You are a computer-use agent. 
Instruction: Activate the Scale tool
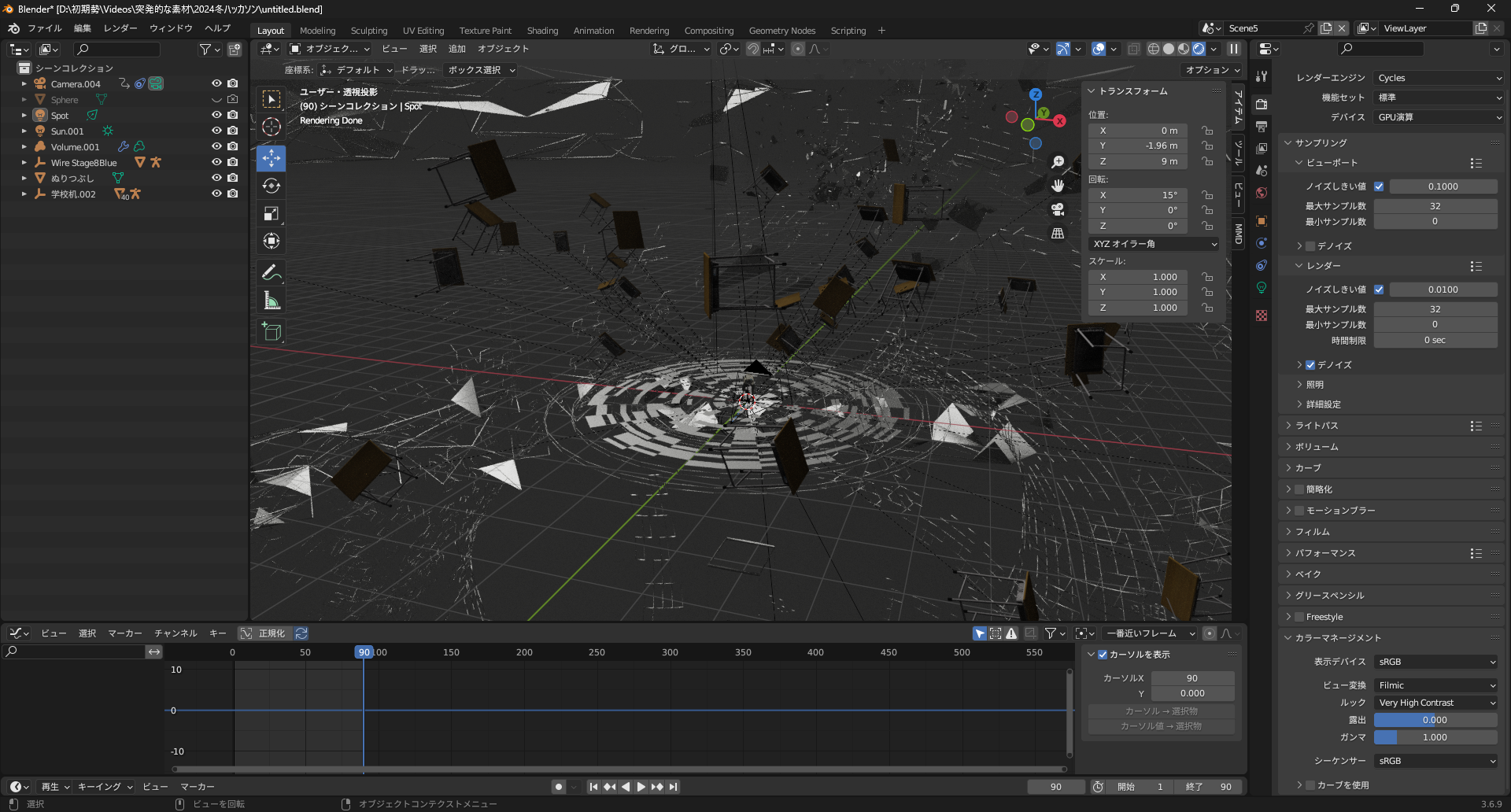click(x=272, y=213)
